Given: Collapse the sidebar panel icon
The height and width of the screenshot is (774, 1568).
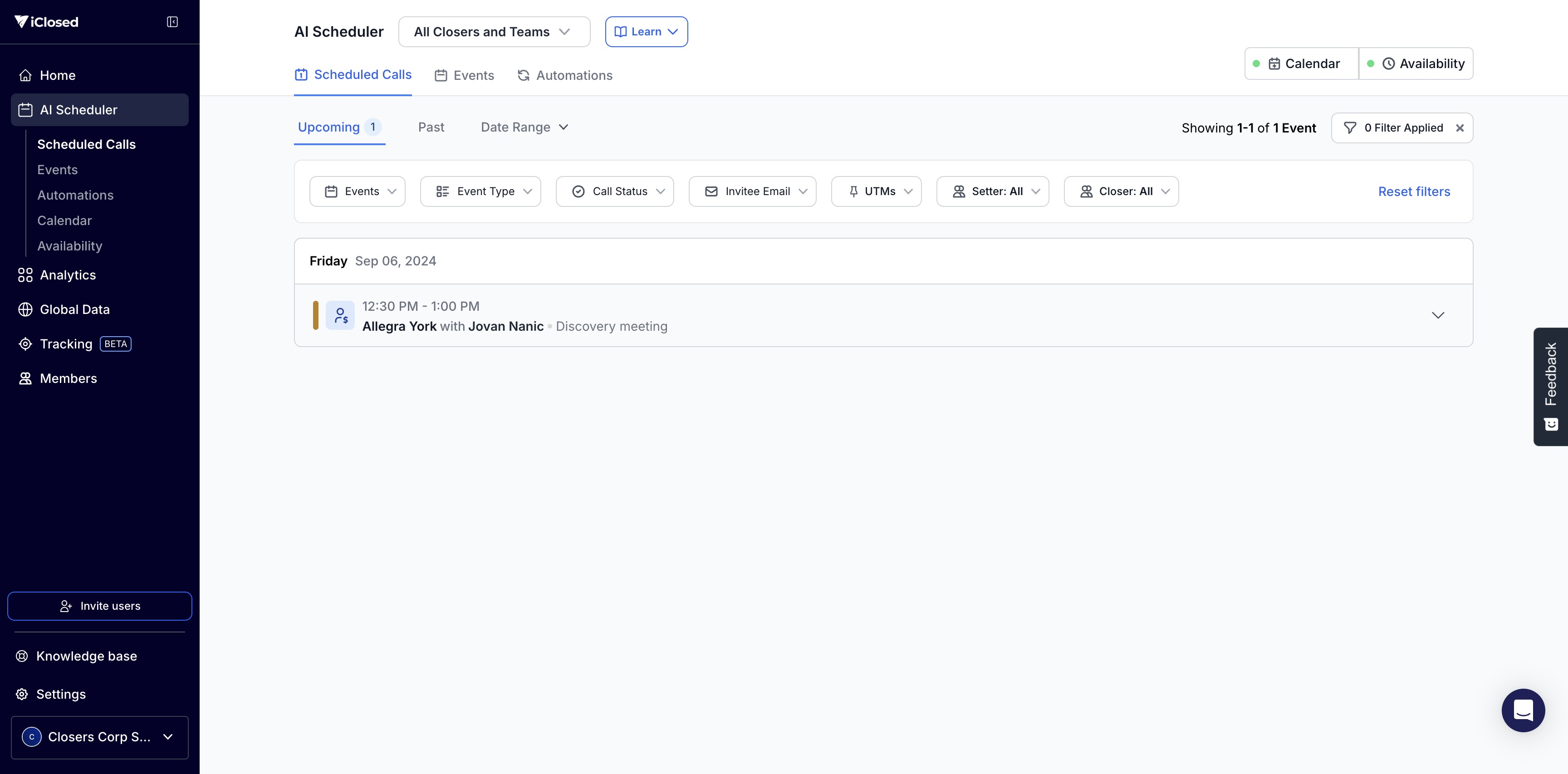Looking at the screenshot, I should click(x=172, y=22).
